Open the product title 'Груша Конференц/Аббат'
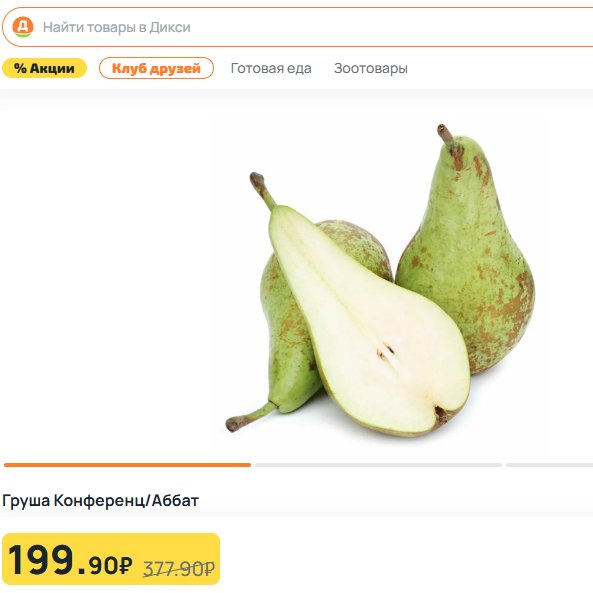 click(100, 501)
